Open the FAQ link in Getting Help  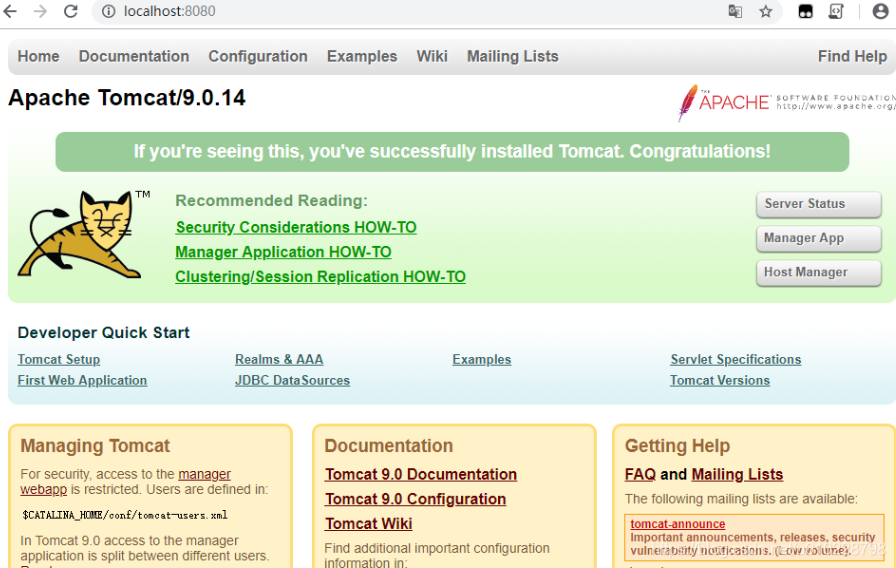pyautogui.click(x=640, y=474)
